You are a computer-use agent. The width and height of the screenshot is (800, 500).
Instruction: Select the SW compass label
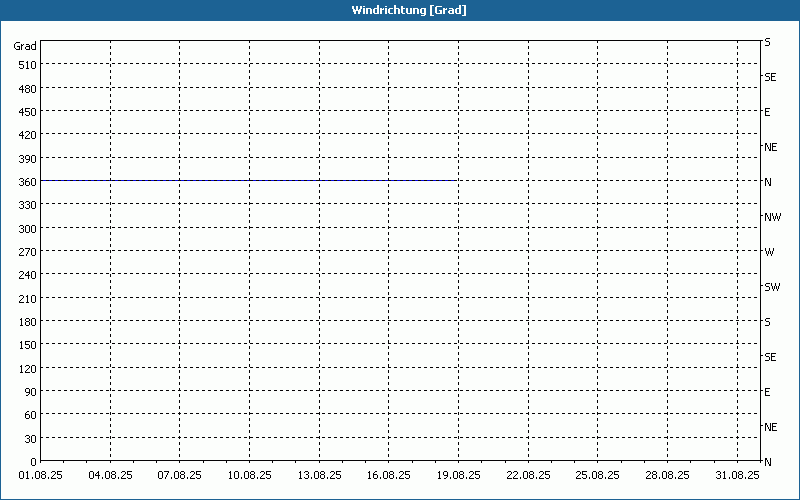(x=772, y=287)
